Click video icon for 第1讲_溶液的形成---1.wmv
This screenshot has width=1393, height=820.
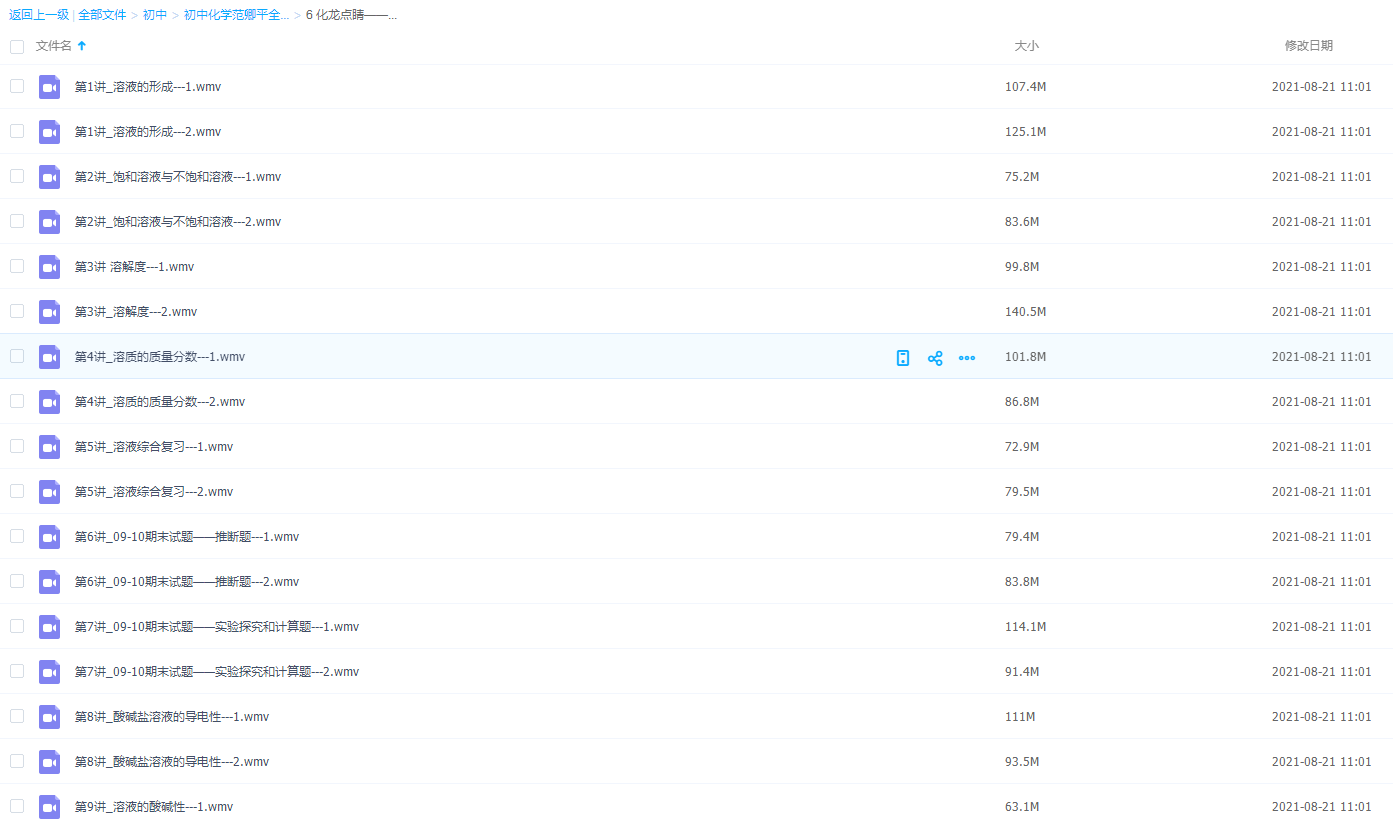pyautogui.click(x=50, y=87)
